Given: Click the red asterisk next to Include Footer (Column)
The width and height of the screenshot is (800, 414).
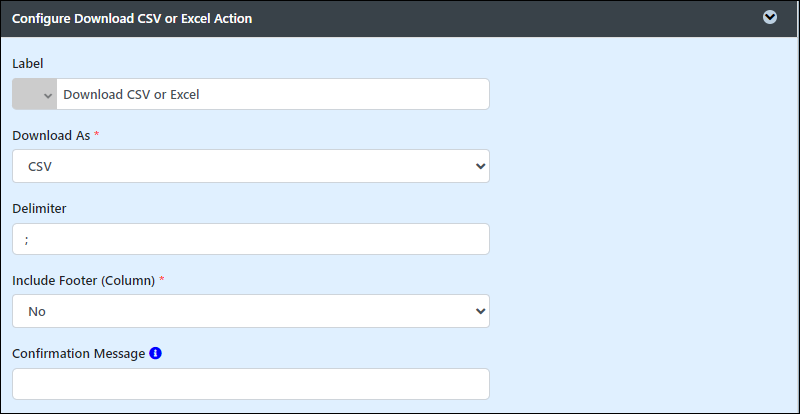Looking at the screenshot, I should point(162,280).
